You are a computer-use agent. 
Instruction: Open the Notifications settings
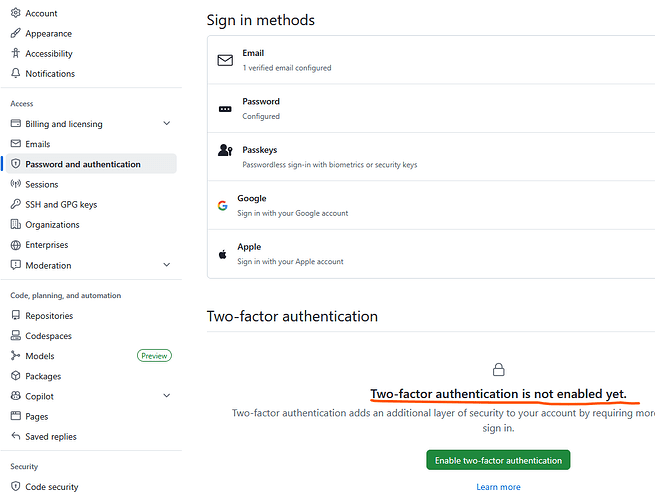pos(50,74)
